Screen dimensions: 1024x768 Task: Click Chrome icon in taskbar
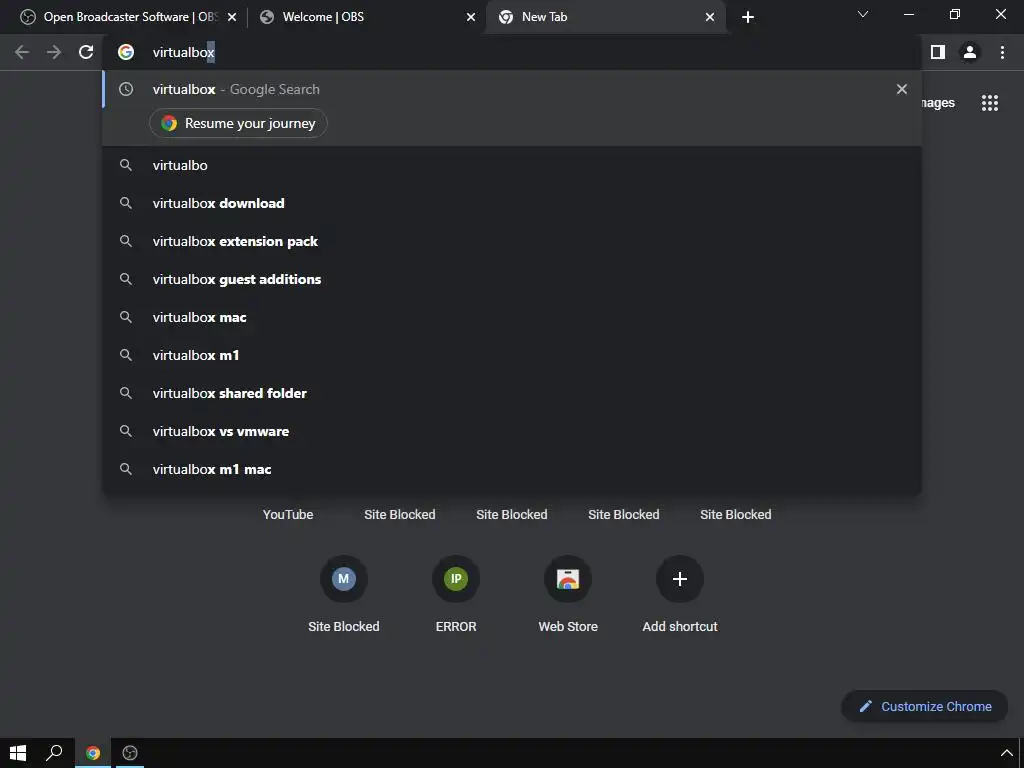[x=93, y=753]
